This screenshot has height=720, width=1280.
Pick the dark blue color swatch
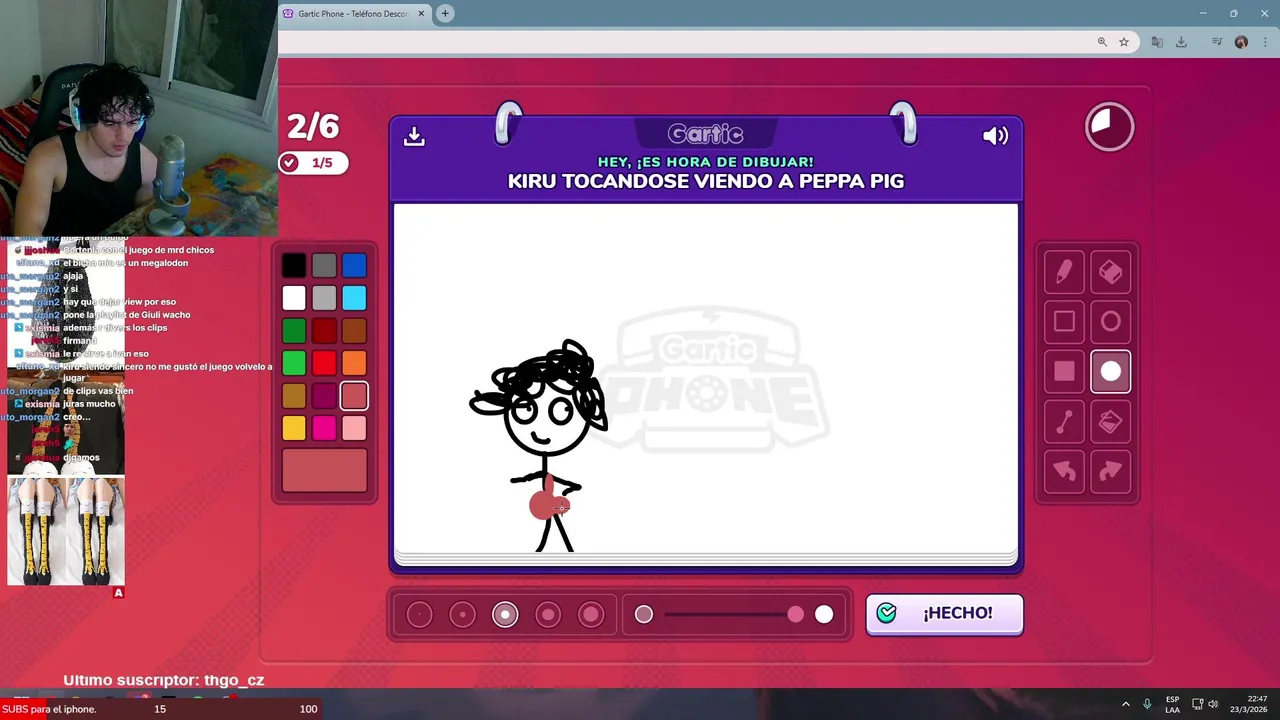pyautogui.click(x=354, y=265)
